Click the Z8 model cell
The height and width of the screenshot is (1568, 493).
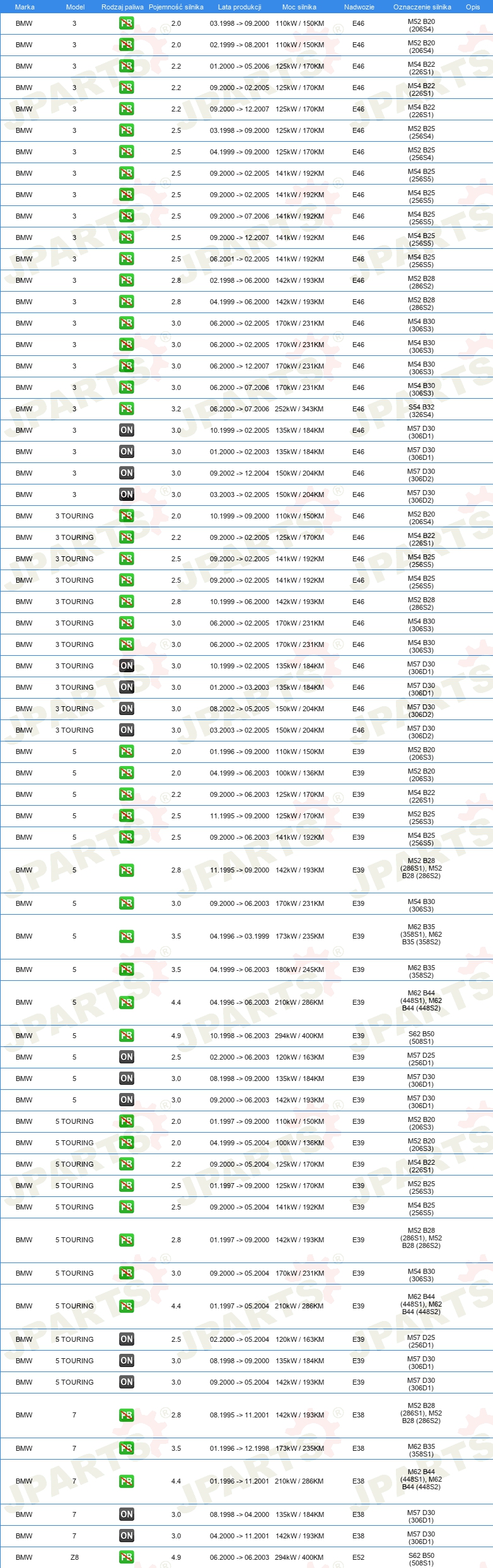[74, 1557]
